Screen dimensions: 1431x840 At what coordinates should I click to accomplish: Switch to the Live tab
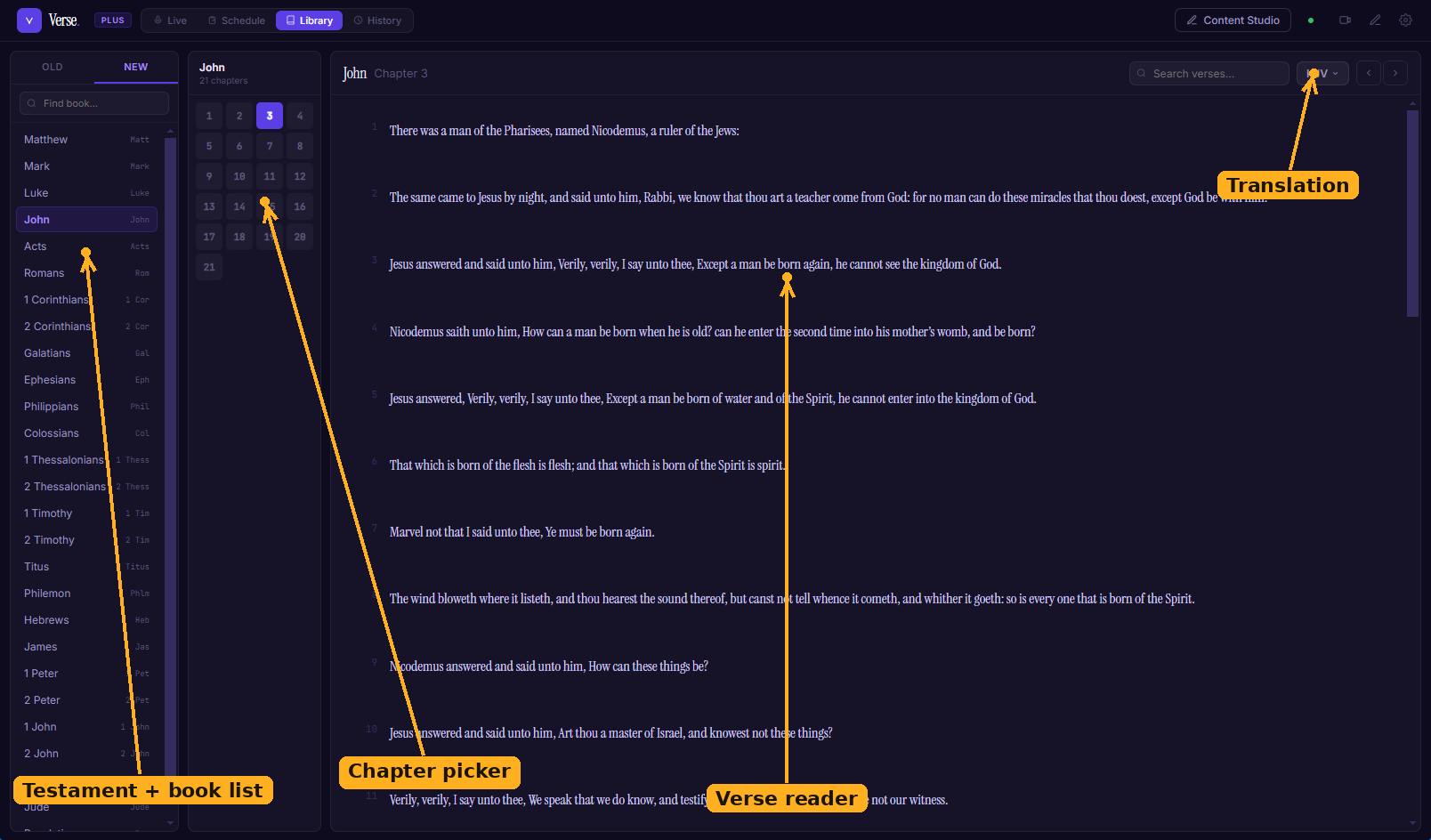pyautogui.click(x=170, y=20)
